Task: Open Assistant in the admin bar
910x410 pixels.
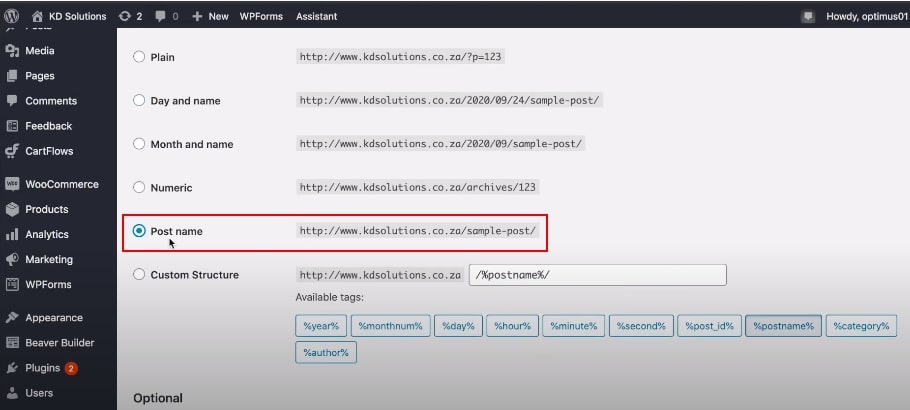Action: [x=316, y=16]
